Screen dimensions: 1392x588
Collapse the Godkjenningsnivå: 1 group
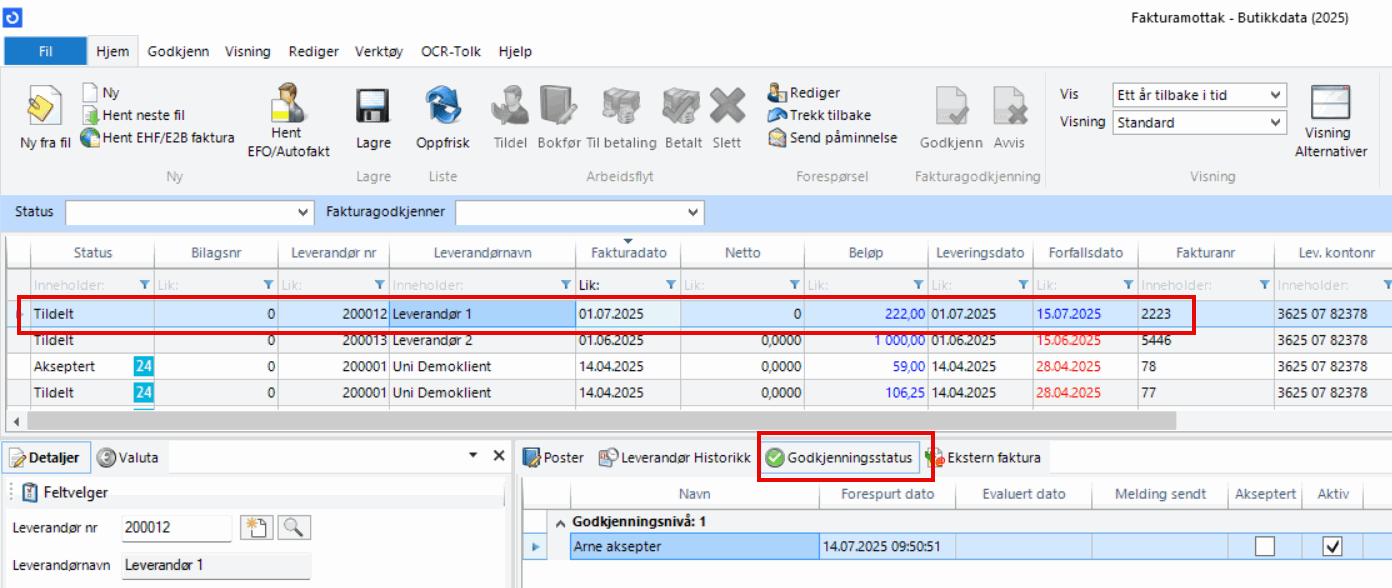559,522
